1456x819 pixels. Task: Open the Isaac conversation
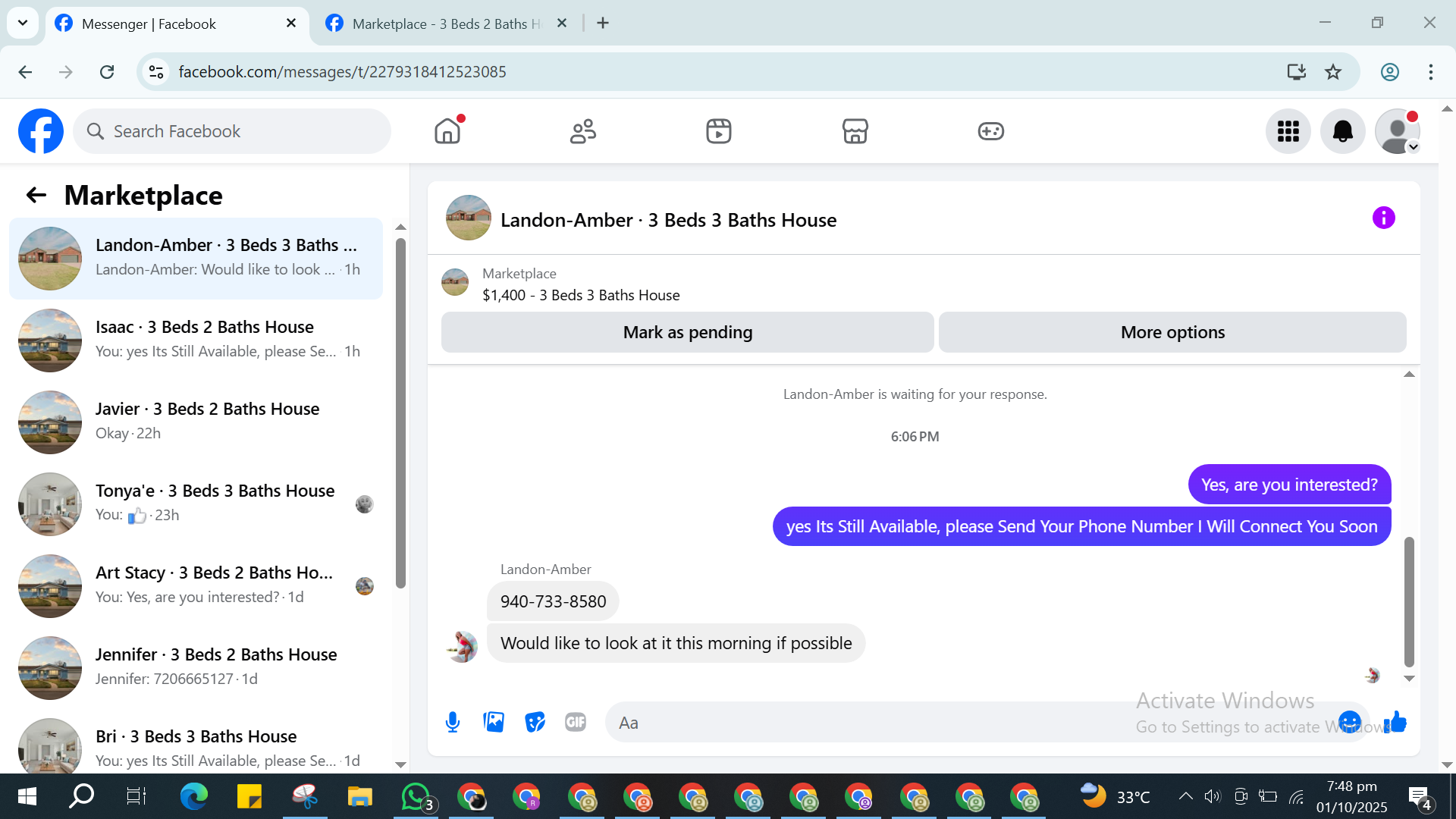pos(196,340)
